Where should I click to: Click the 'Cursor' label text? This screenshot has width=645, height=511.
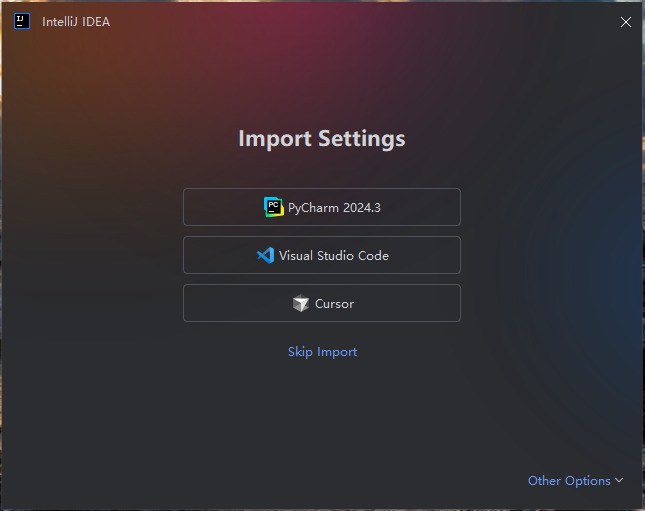point(334,304)
